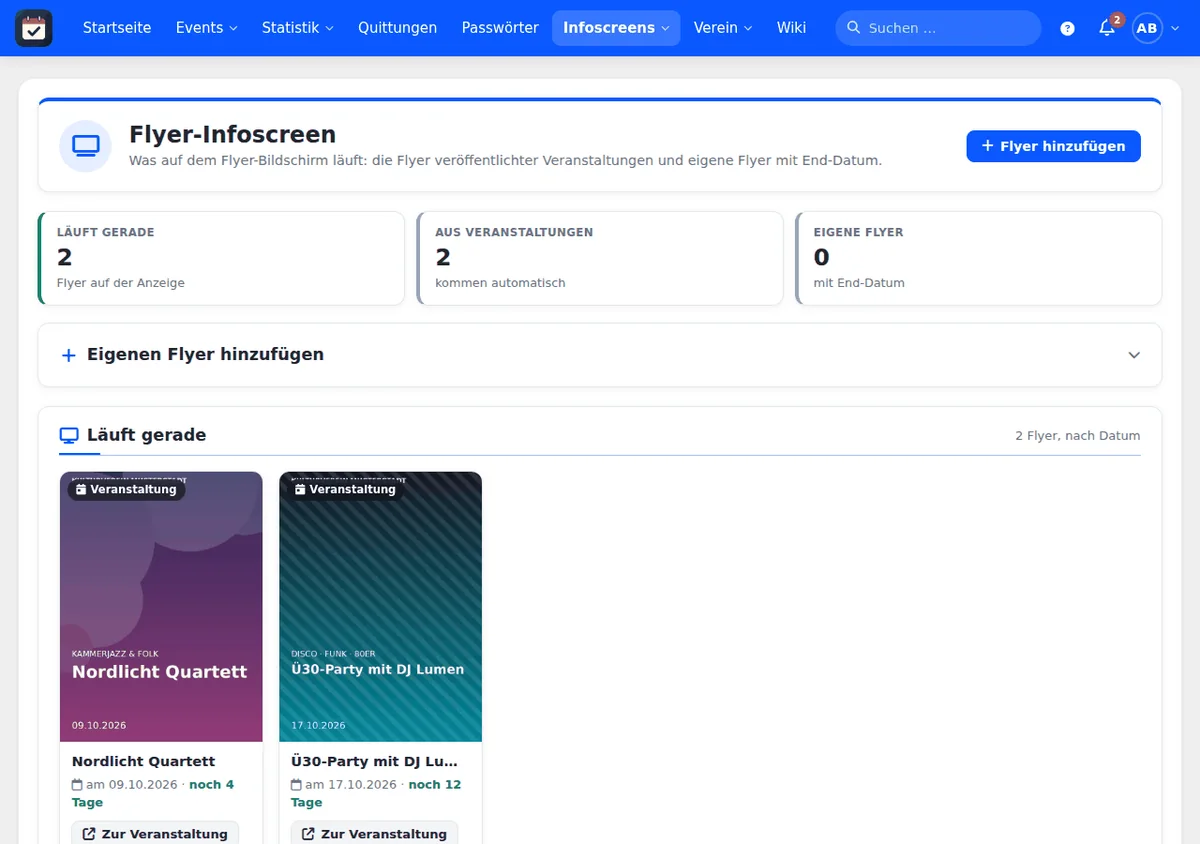Open the Events dropdown menu
Image resolution: width=1200 pixels, height=844 pixels.
point(207,28)
